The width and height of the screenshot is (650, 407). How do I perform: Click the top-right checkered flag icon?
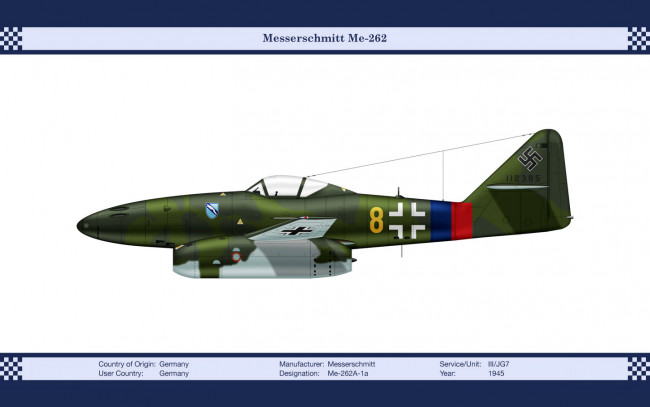pos(638,39)
